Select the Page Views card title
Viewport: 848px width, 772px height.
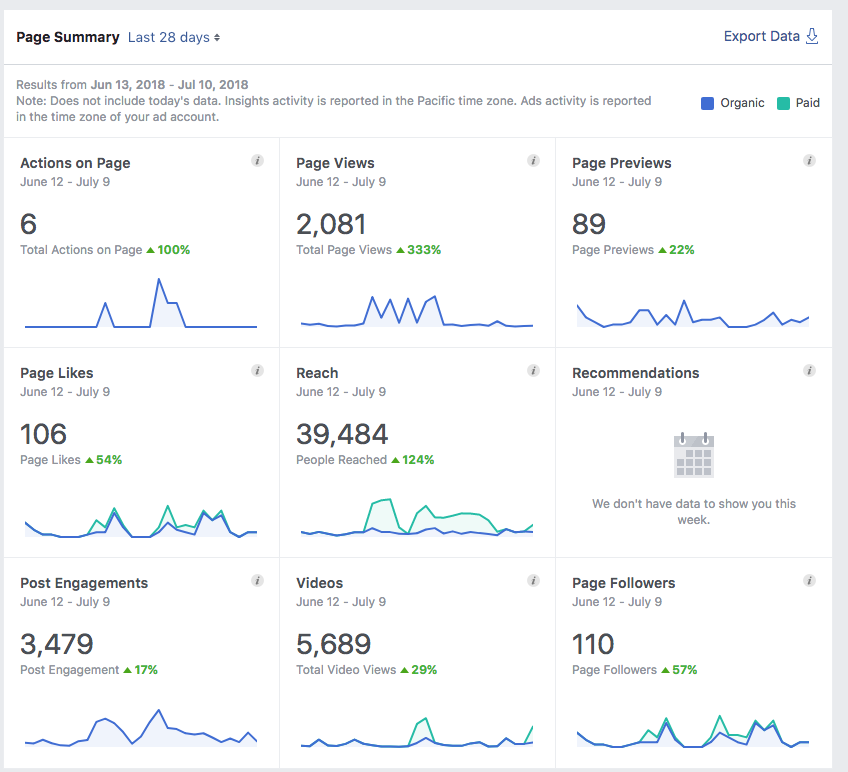coord(335,163)
